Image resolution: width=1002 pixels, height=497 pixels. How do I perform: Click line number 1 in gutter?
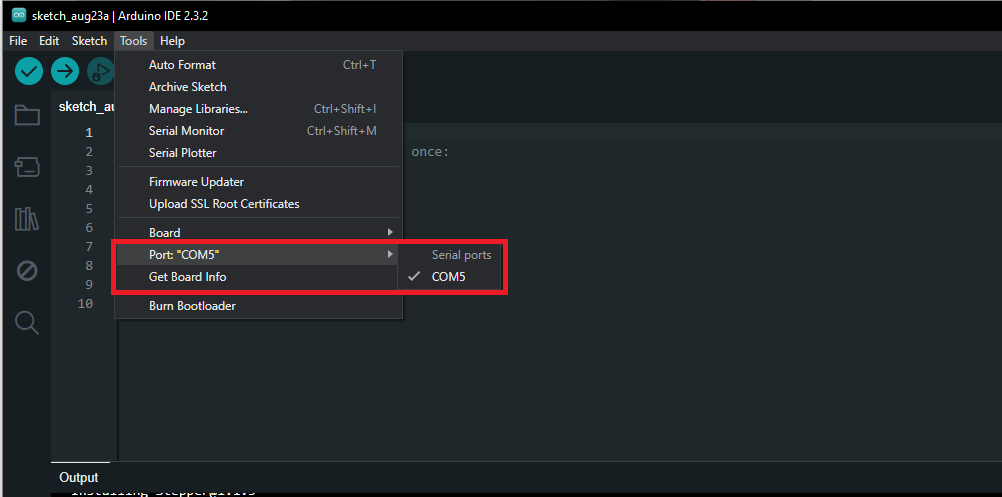tap(88, 133)
